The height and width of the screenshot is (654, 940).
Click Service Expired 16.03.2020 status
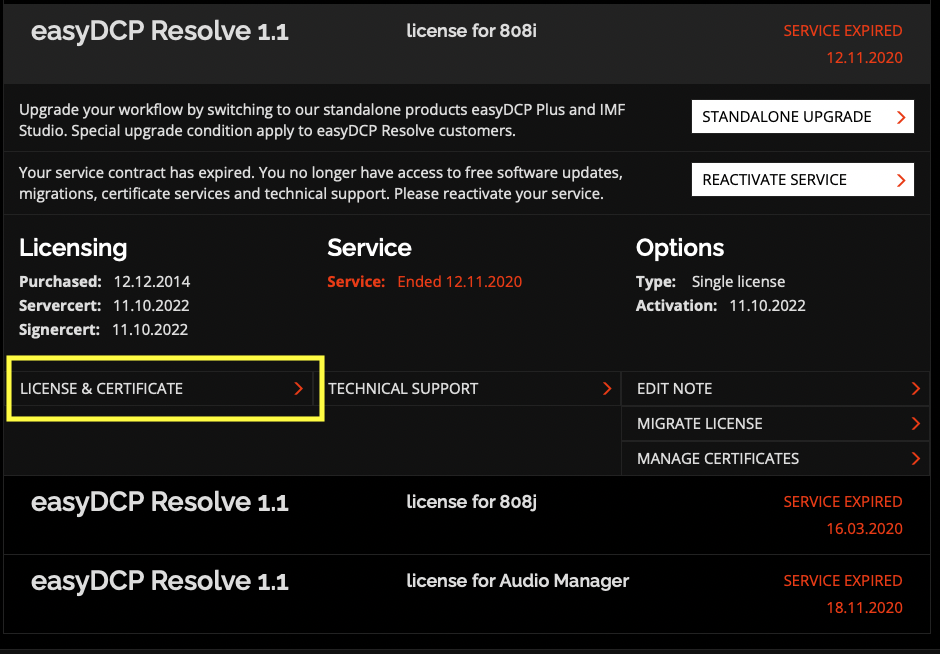pos(843,515)
